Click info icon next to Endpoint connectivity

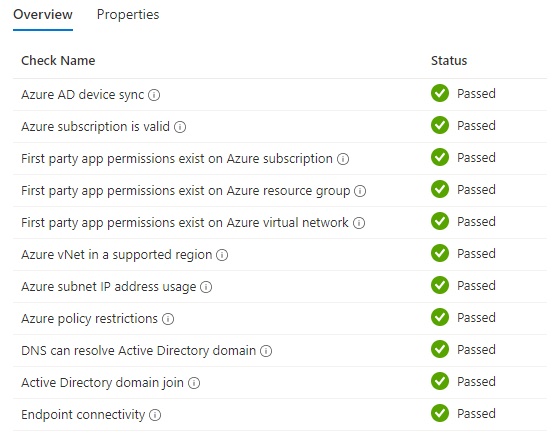click(155, 415)
